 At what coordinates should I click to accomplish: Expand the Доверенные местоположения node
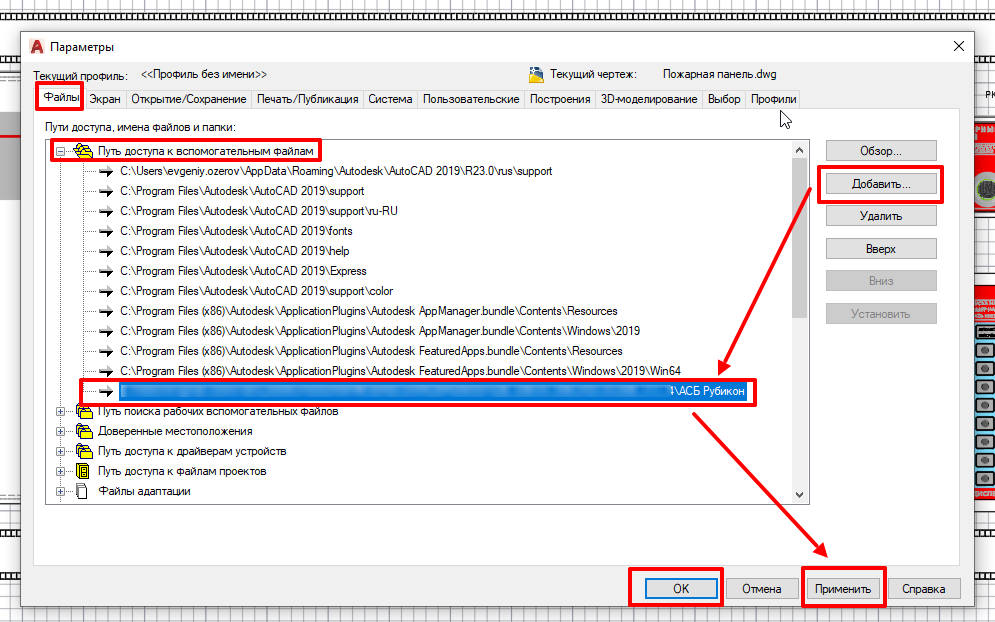click(60, 432)
